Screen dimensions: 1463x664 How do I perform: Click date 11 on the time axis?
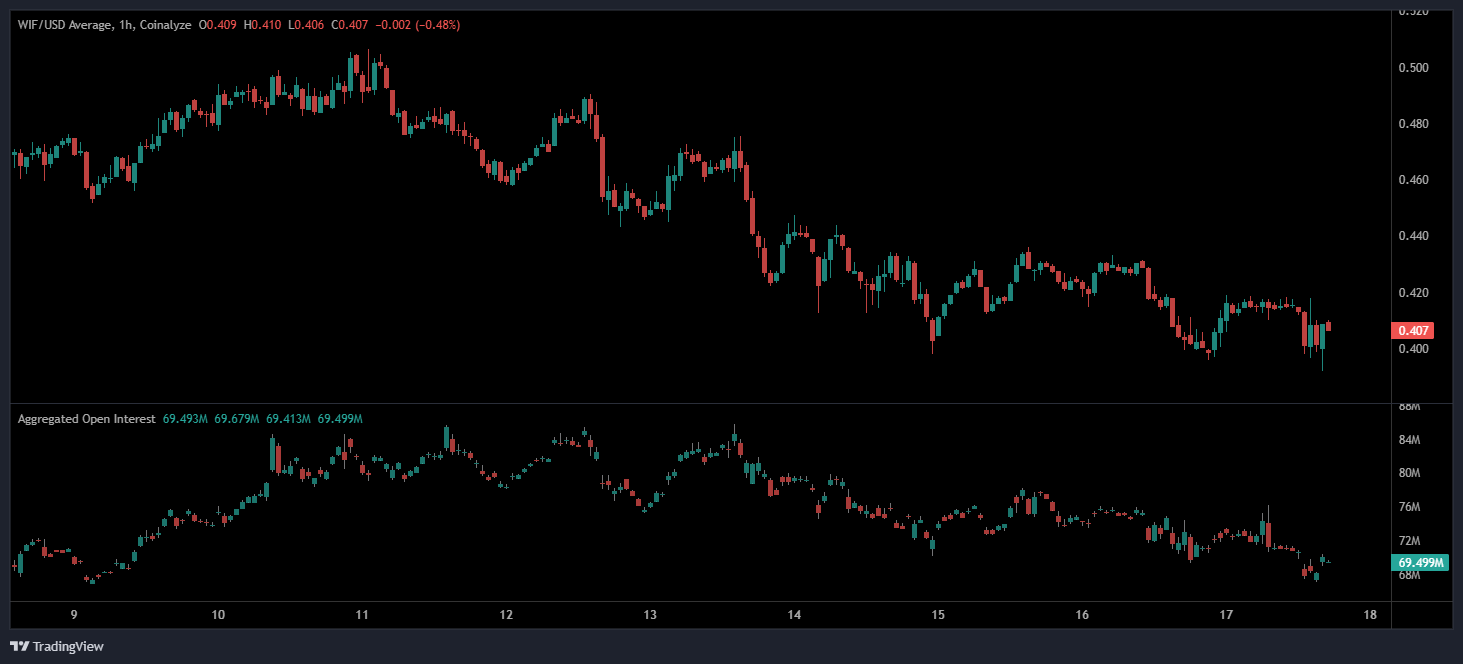click(x=362, y=614)
